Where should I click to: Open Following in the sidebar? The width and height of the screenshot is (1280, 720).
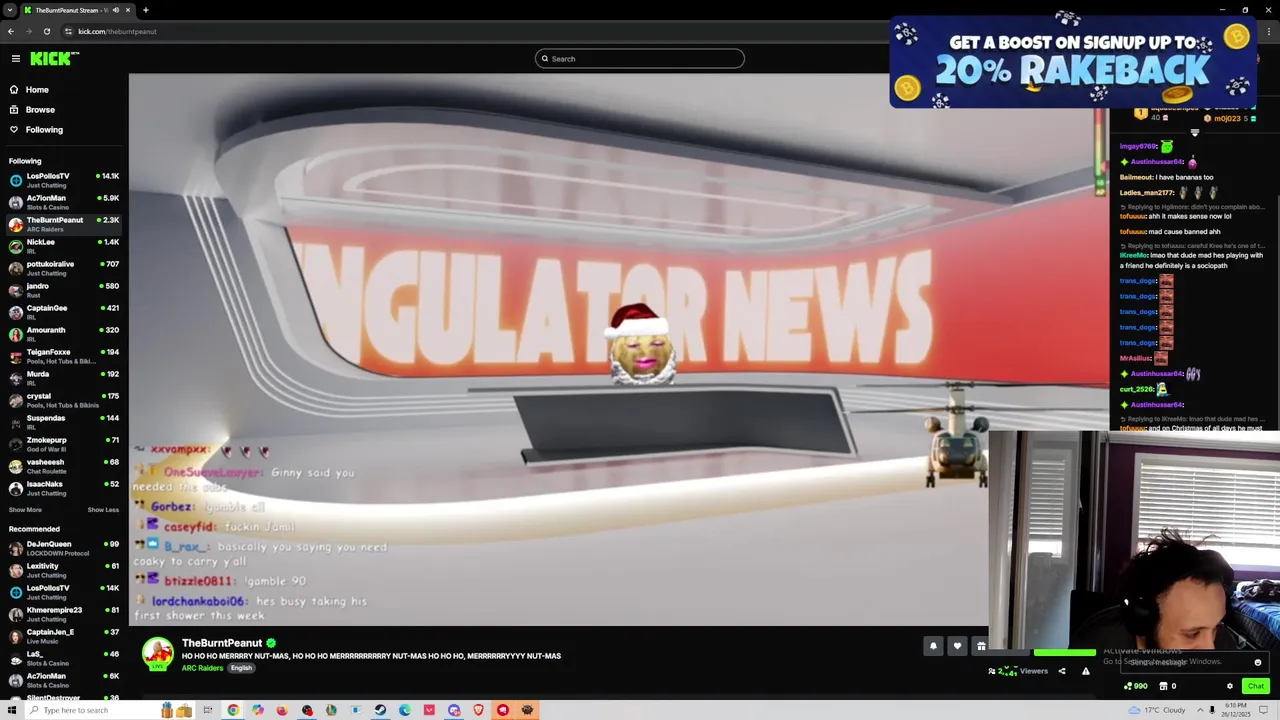click(44, 130)
